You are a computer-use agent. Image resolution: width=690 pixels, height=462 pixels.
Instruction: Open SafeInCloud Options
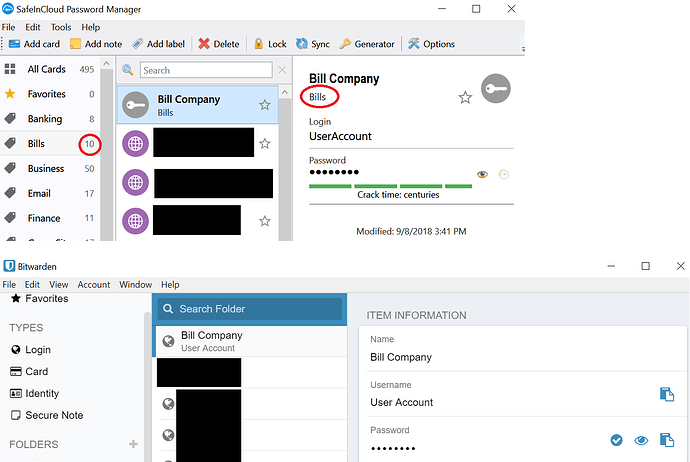point(431,44)
